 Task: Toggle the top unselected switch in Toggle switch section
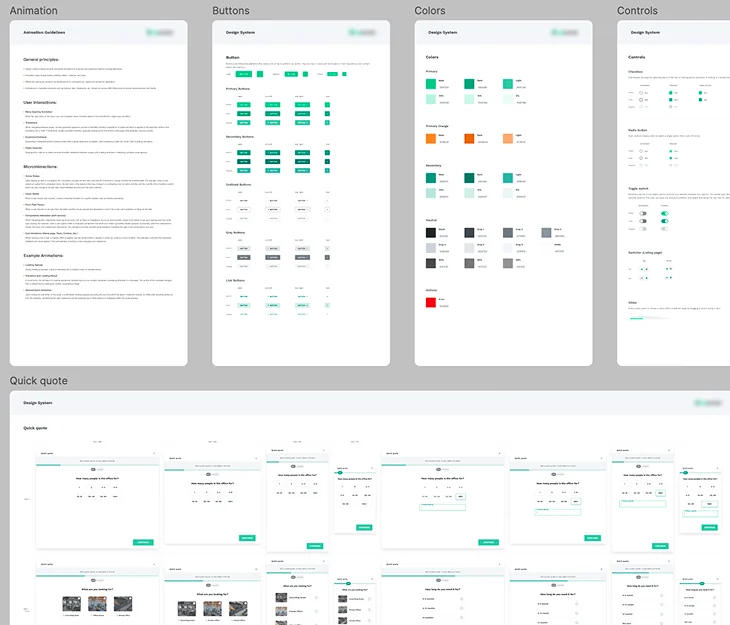coord(643,214)
